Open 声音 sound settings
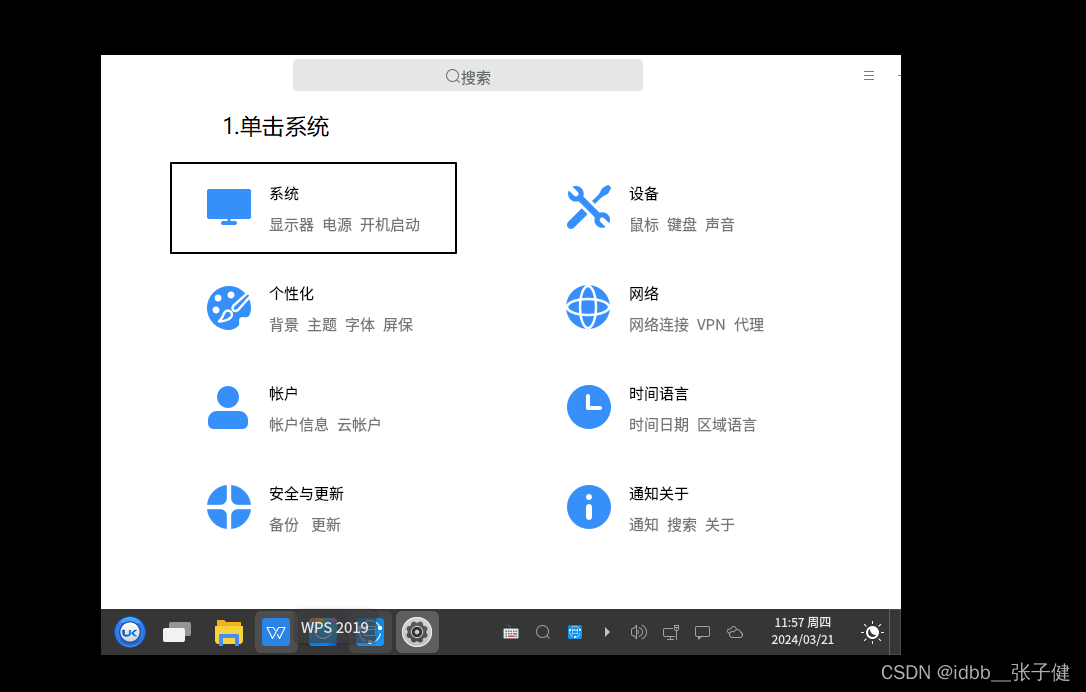Viewport: 1086px width, 692px height. tap(720, 225)
